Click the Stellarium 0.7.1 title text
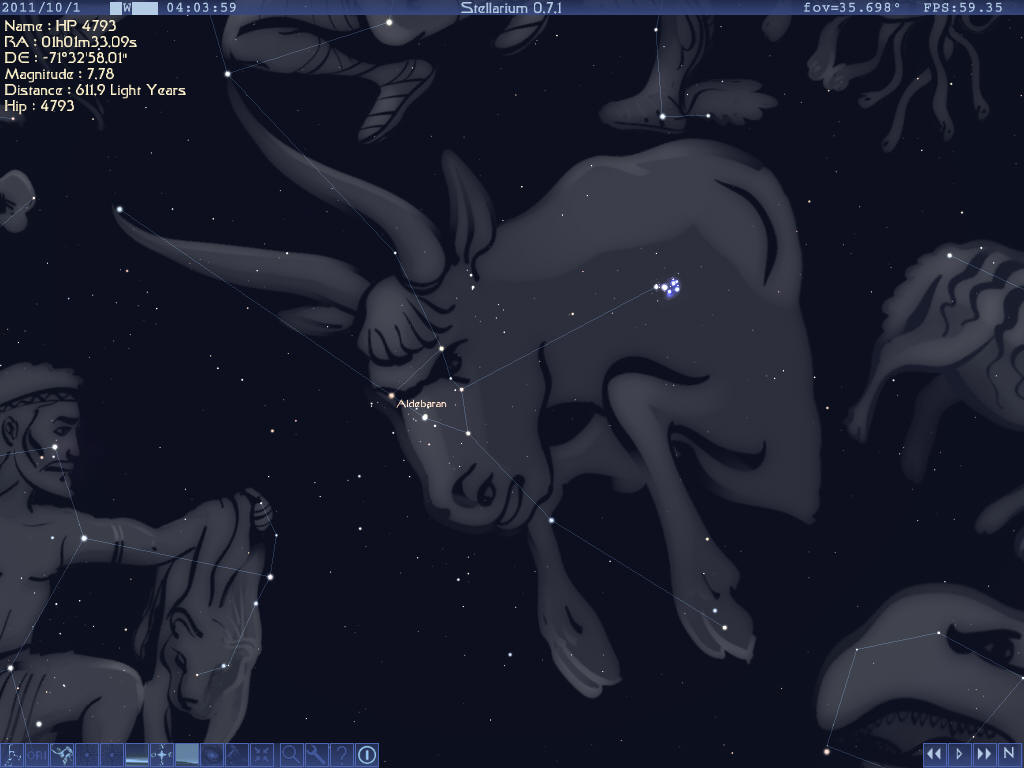The height and width of the screenshot is (768, 1024). click(511, 8)
